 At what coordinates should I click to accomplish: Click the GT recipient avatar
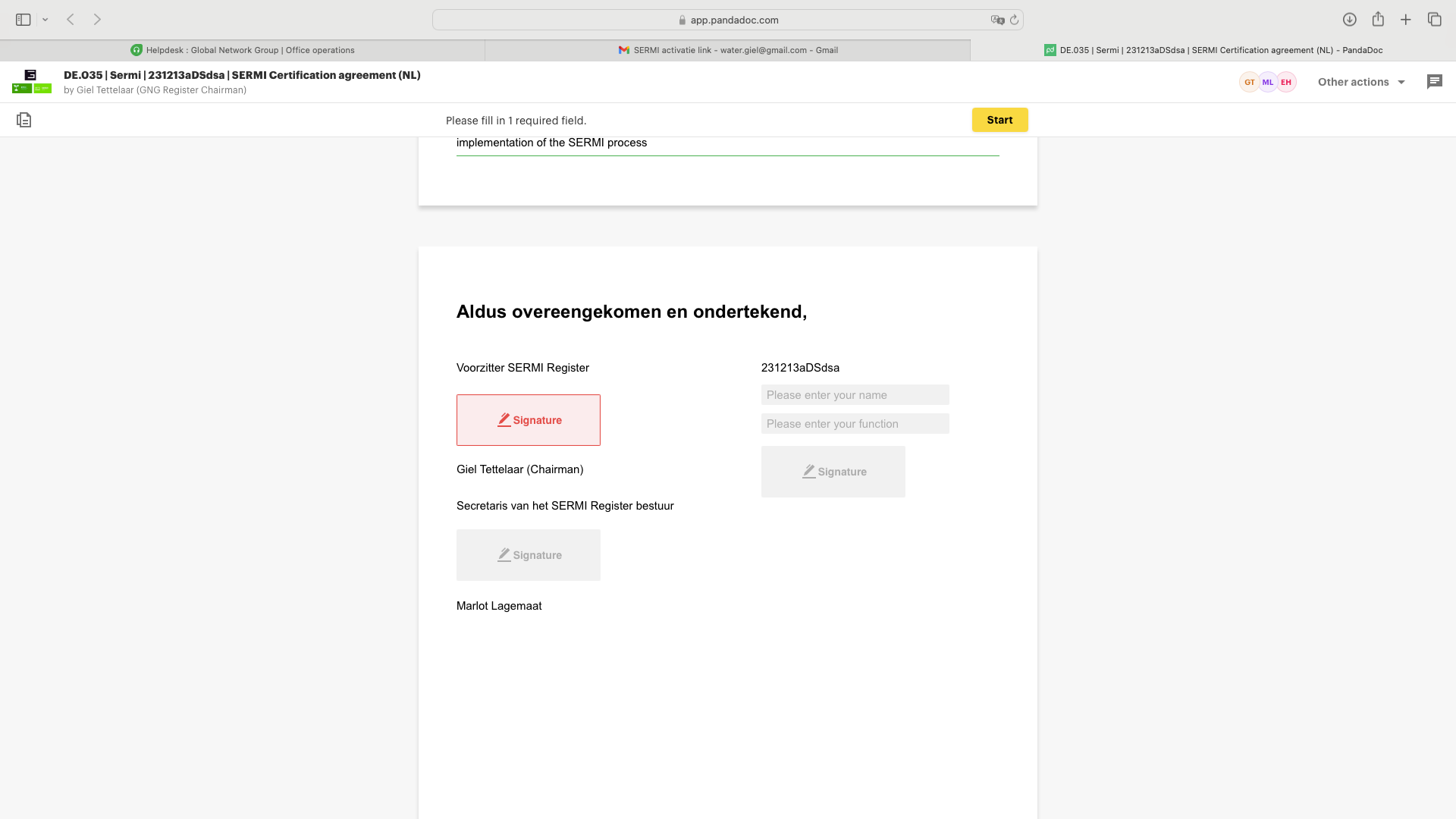pos(1249,82)
